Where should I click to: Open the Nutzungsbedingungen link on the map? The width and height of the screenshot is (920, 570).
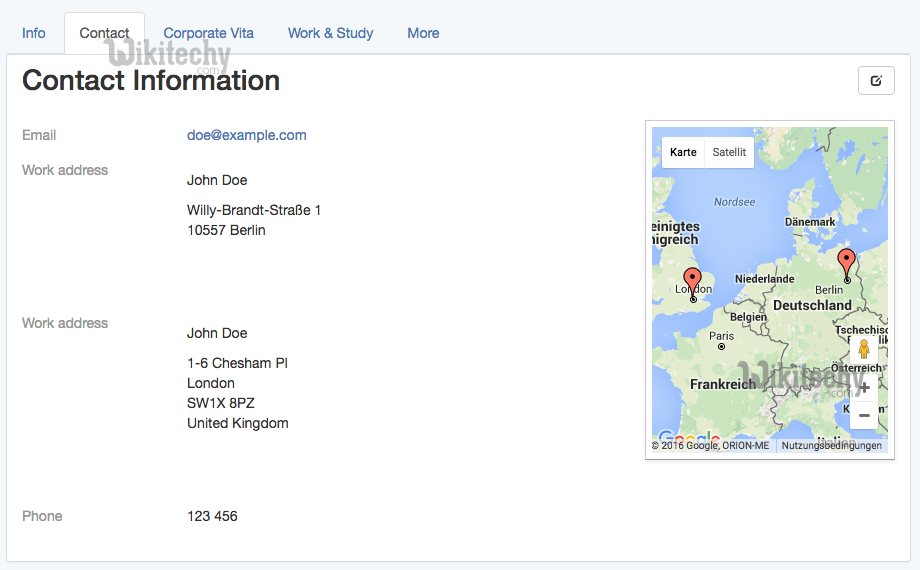831,446
